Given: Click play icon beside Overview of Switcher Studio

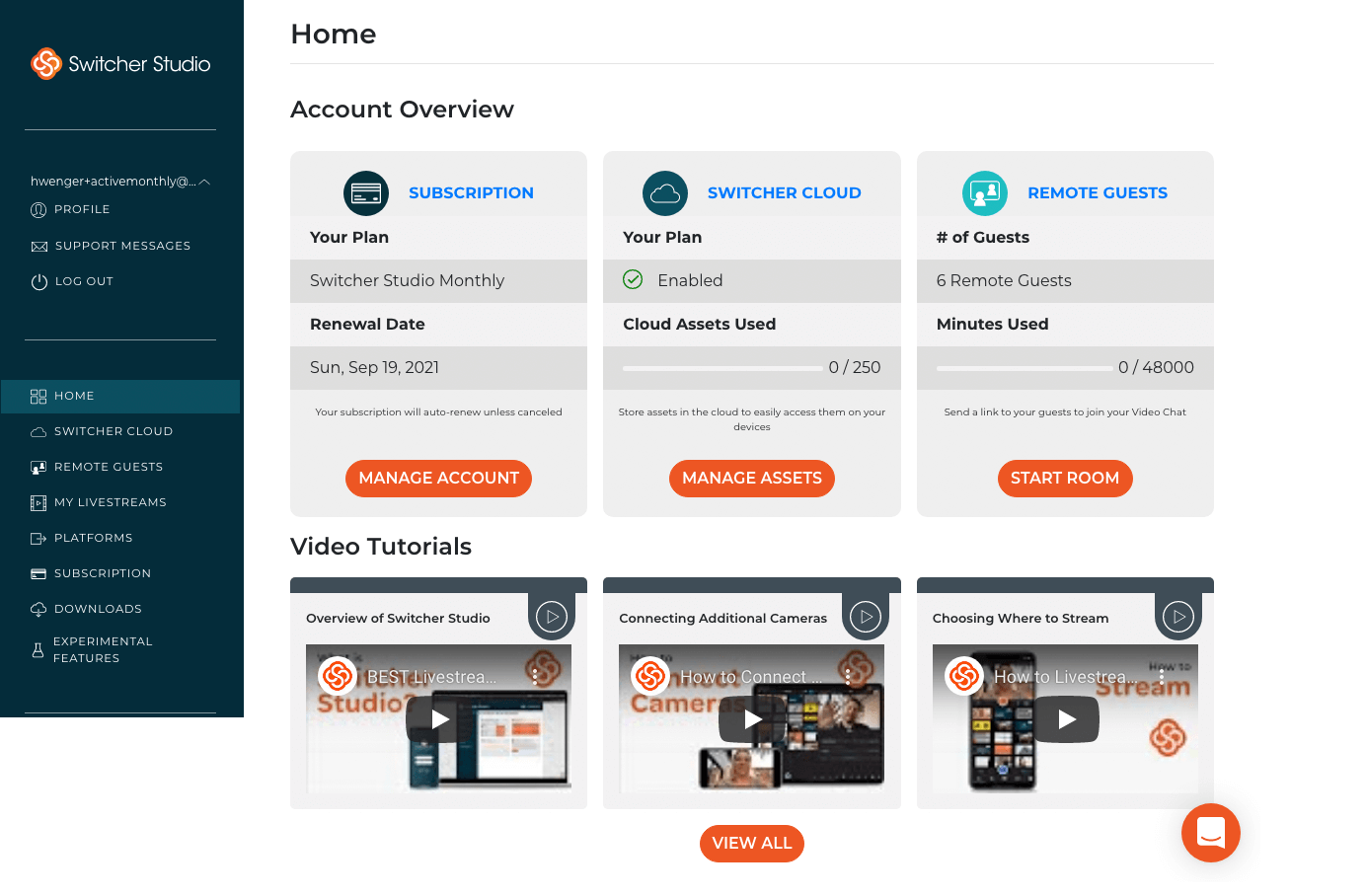Looking at the screenshot, I should (552, 618).
